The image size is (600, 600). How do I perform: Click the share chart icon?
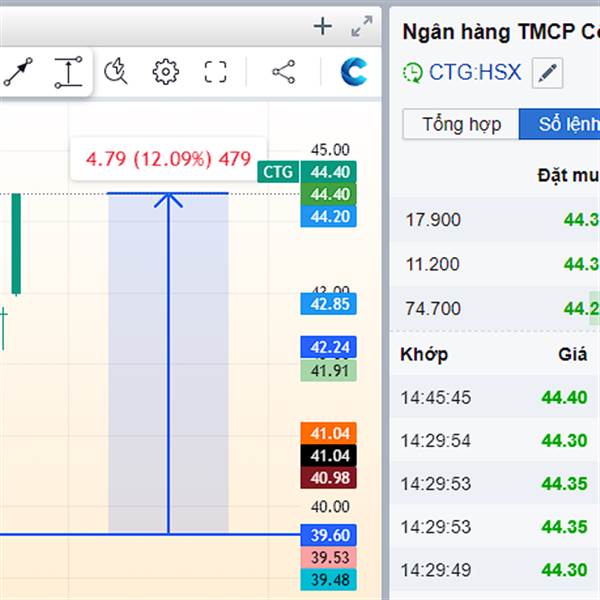click(x=284, y=72)
